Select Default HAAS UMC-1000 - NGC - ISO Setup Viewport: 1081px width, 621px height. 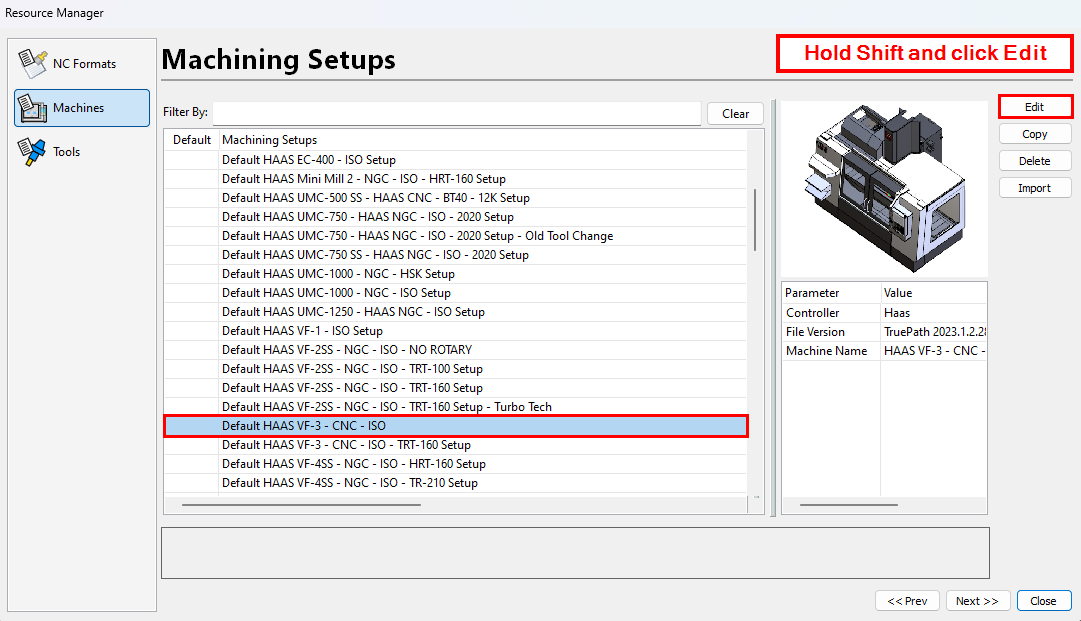pyautogui.click(x=456, y=293)
